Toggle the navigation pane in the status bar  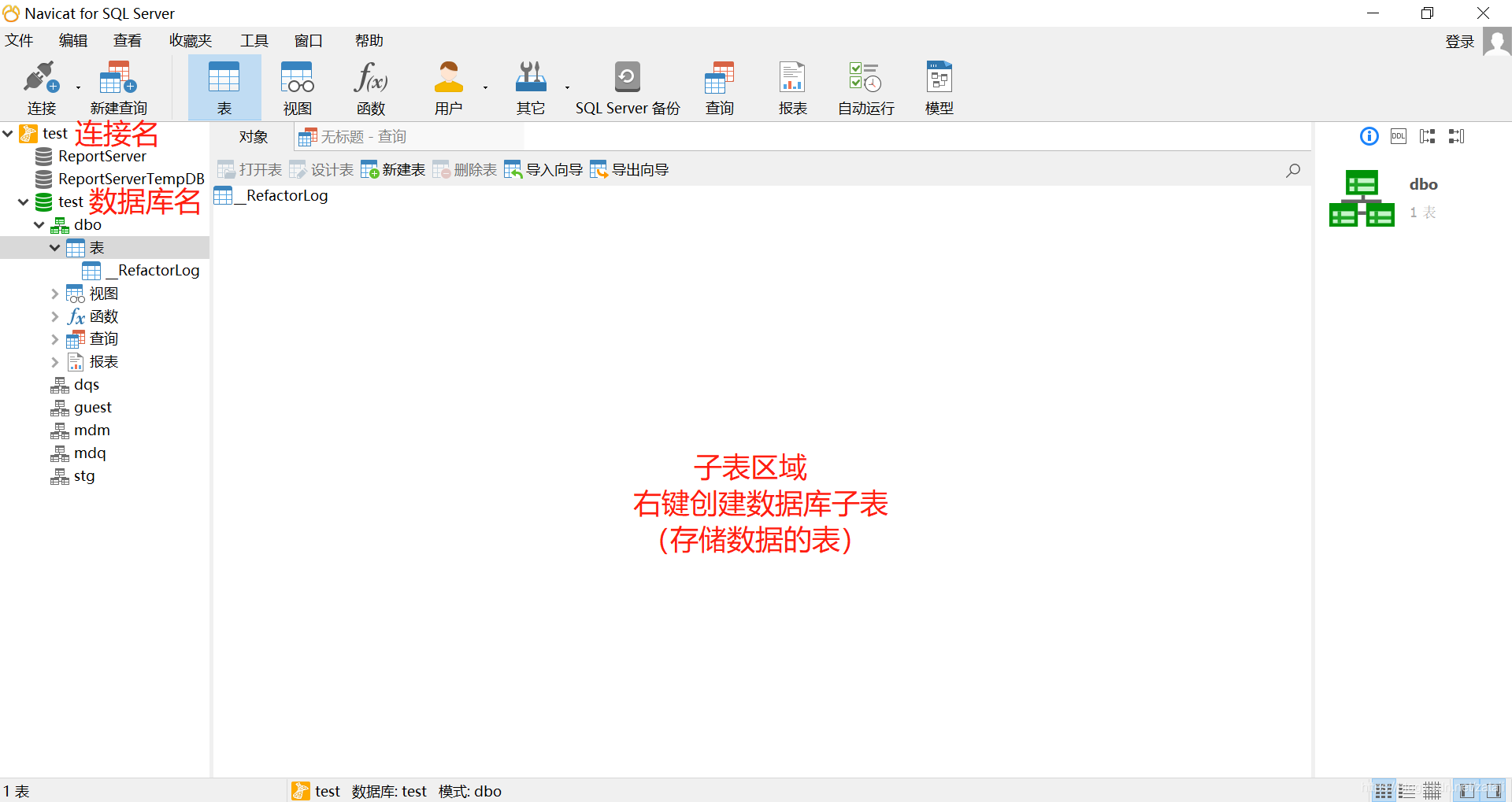point(1466,789)
